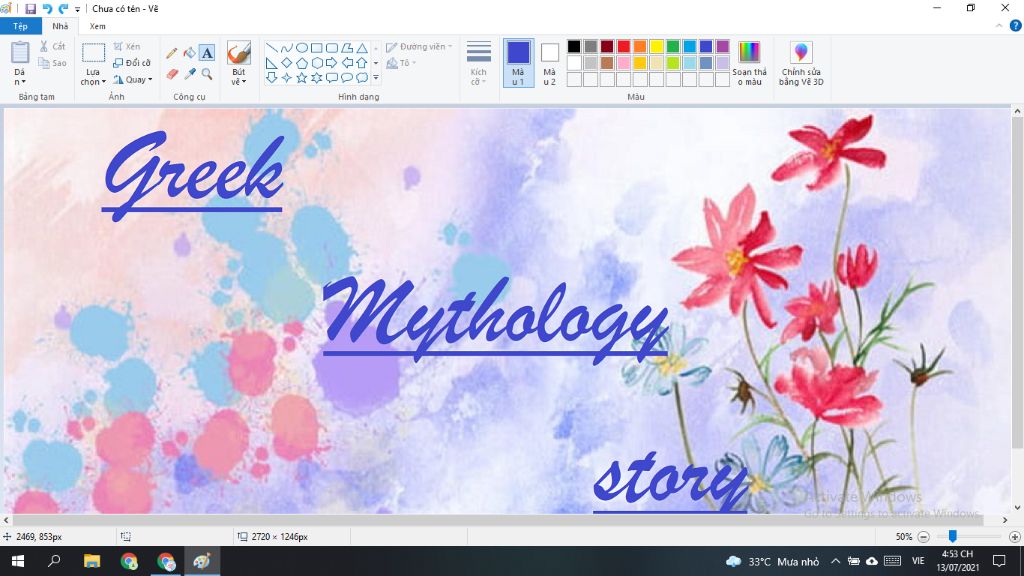This screenshot has height=576, width=1024.
Task: Click the rectangular selection tool icon
Action: [93, 53]
